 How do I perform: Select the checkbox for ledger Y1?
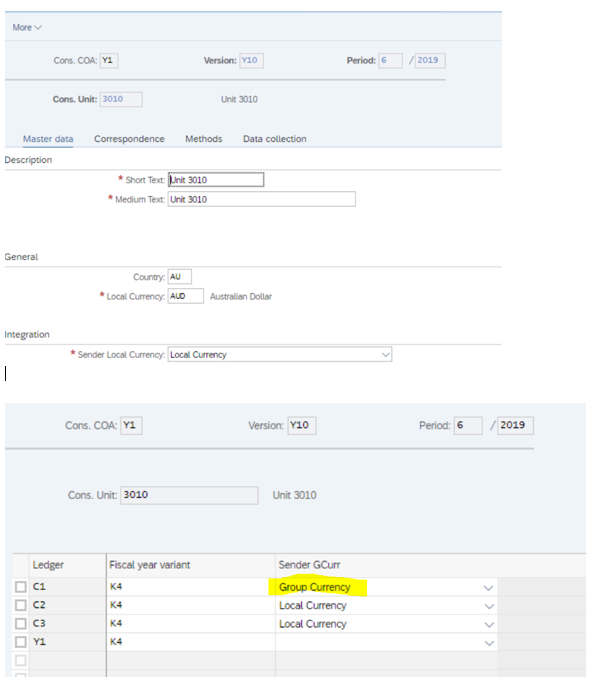[x=21, y=642]
